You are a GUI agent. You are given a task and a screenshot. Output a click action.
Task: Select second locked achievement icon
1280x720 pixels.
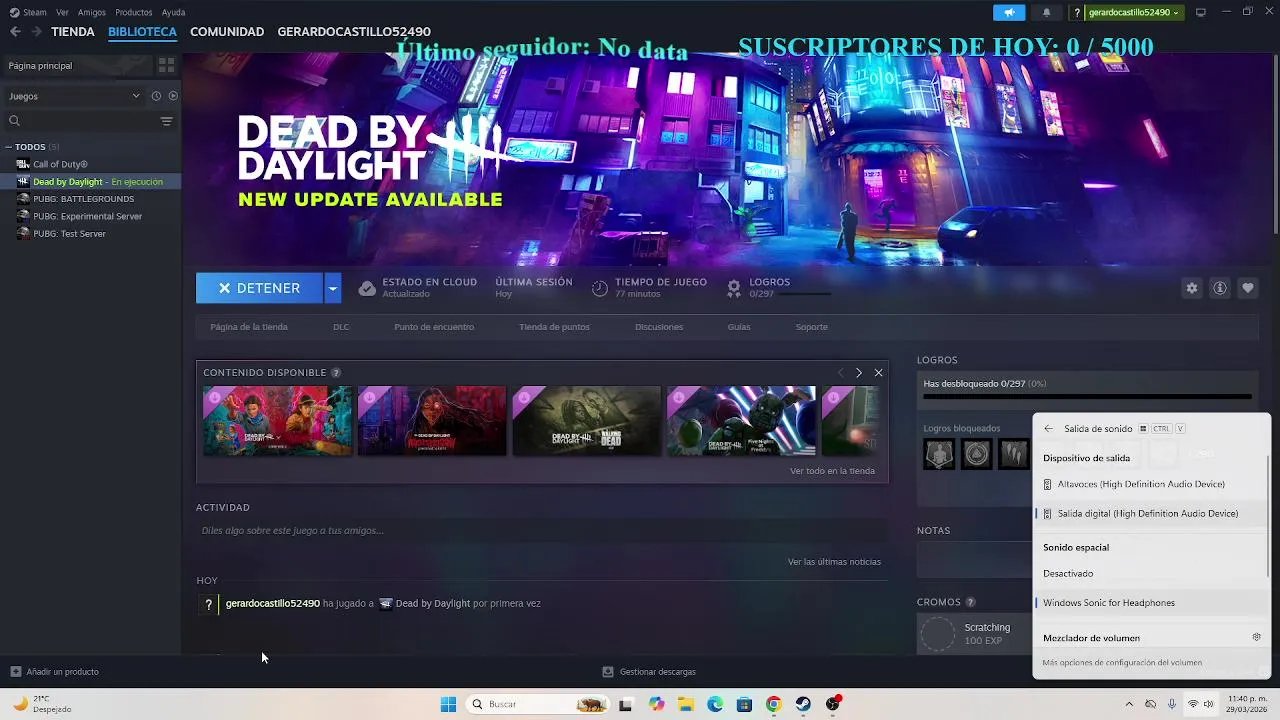point(976,454)
